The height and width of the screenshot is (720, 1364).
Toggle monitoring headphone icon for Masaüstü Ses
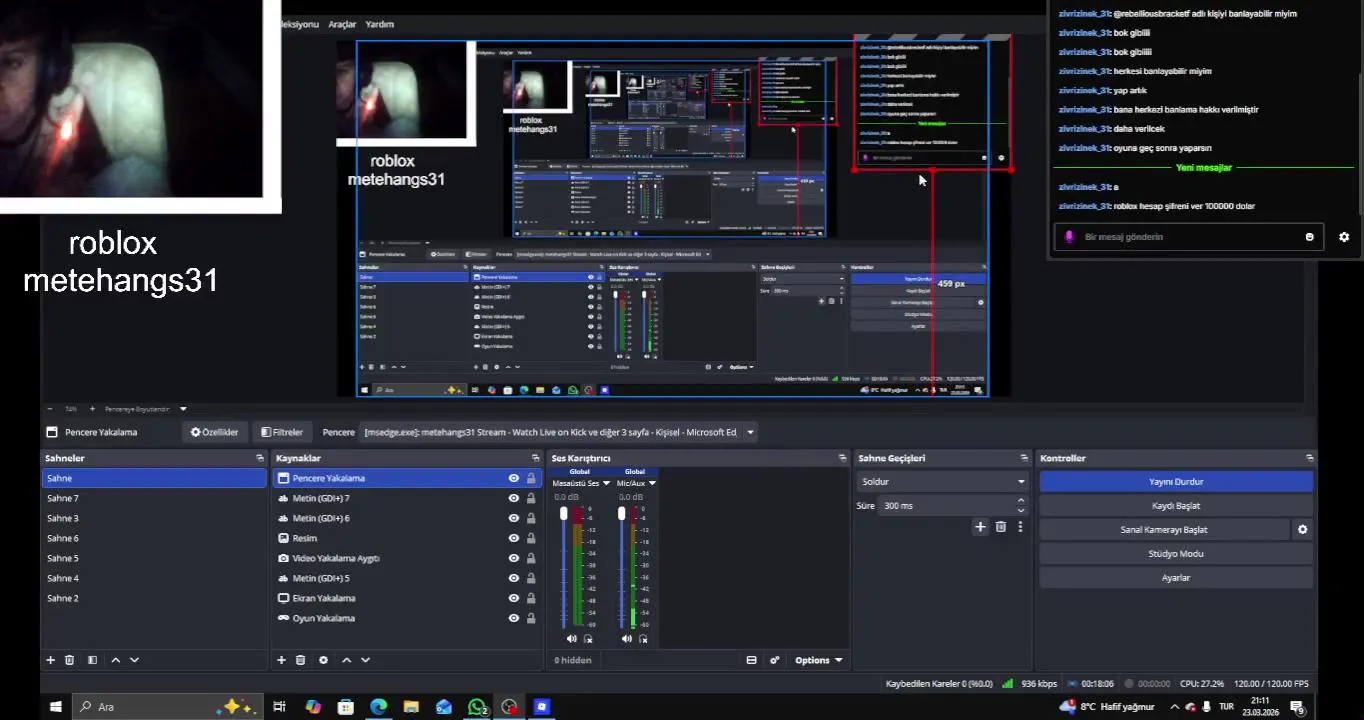(588, 638)
